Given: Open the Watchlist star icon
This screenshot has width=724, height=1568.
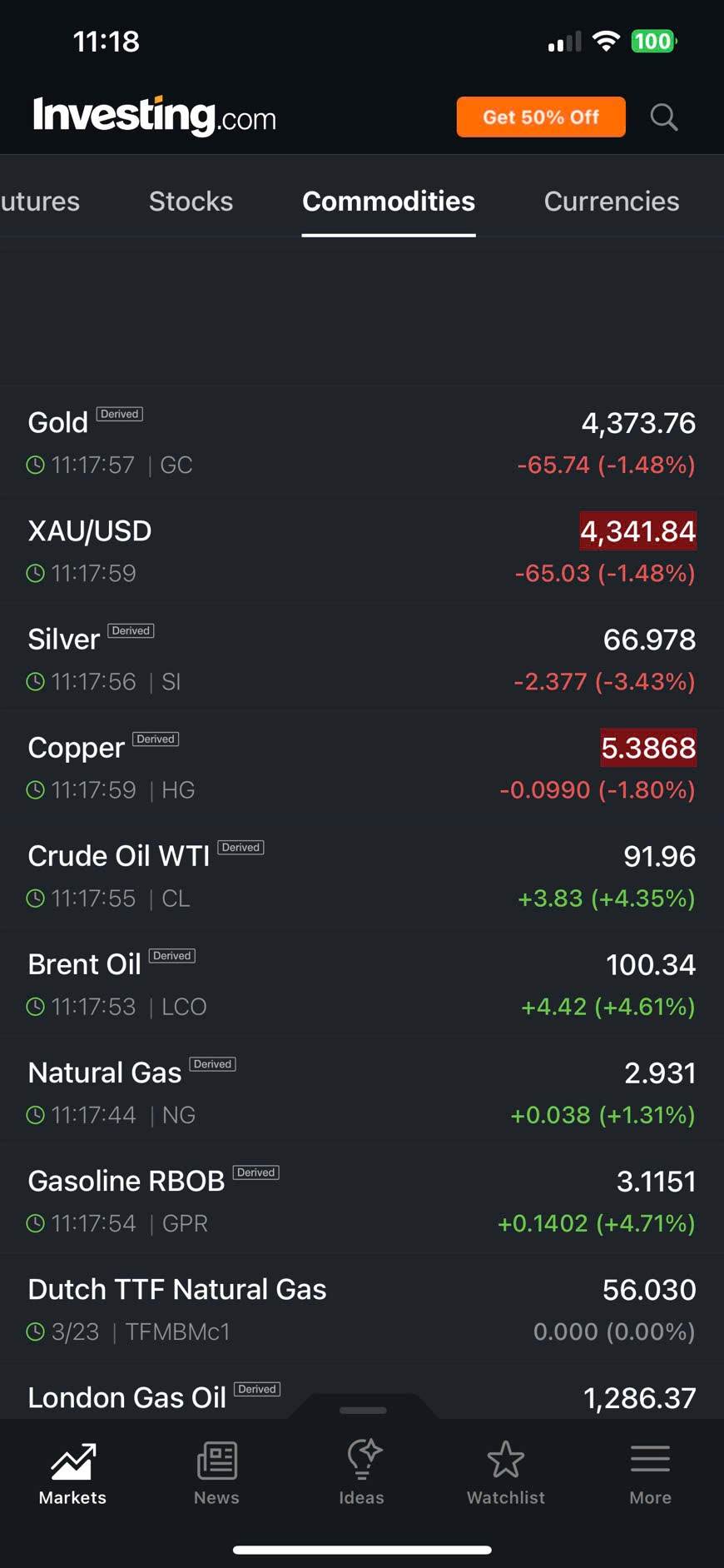Looking at the screenshot, I should [505, 1461].
